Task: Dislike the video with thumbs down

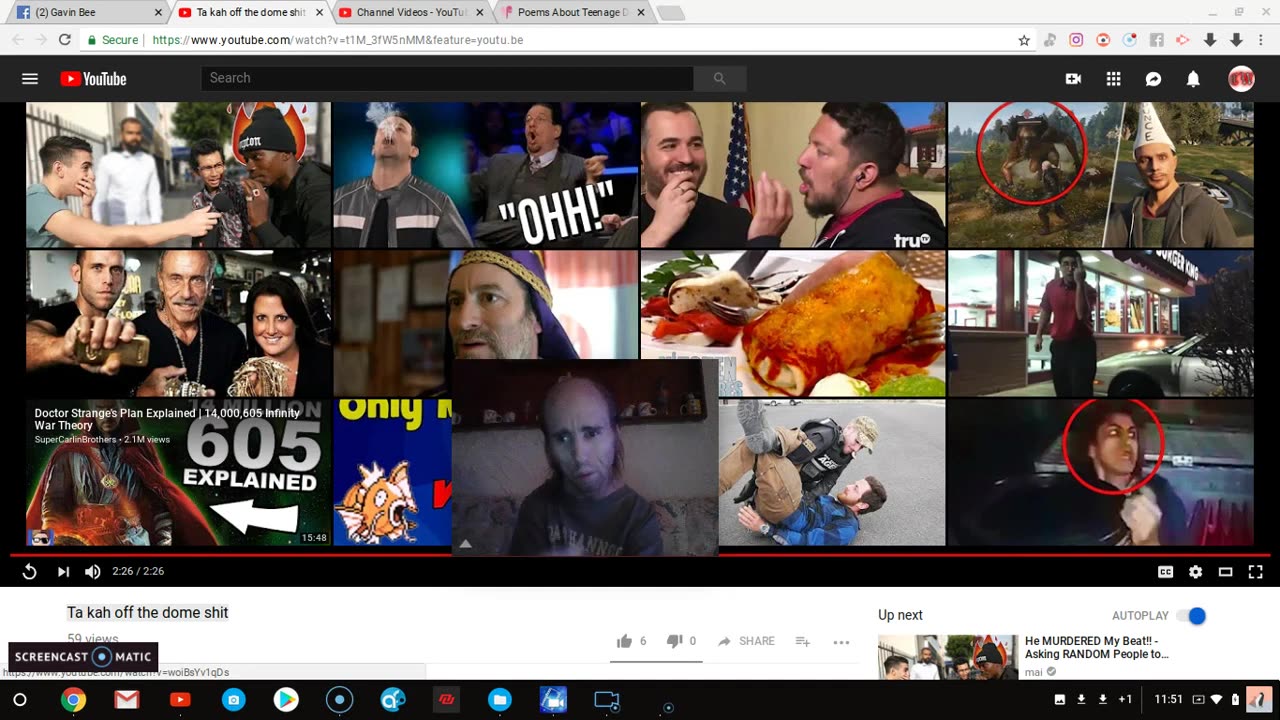Action: point(674,641)
